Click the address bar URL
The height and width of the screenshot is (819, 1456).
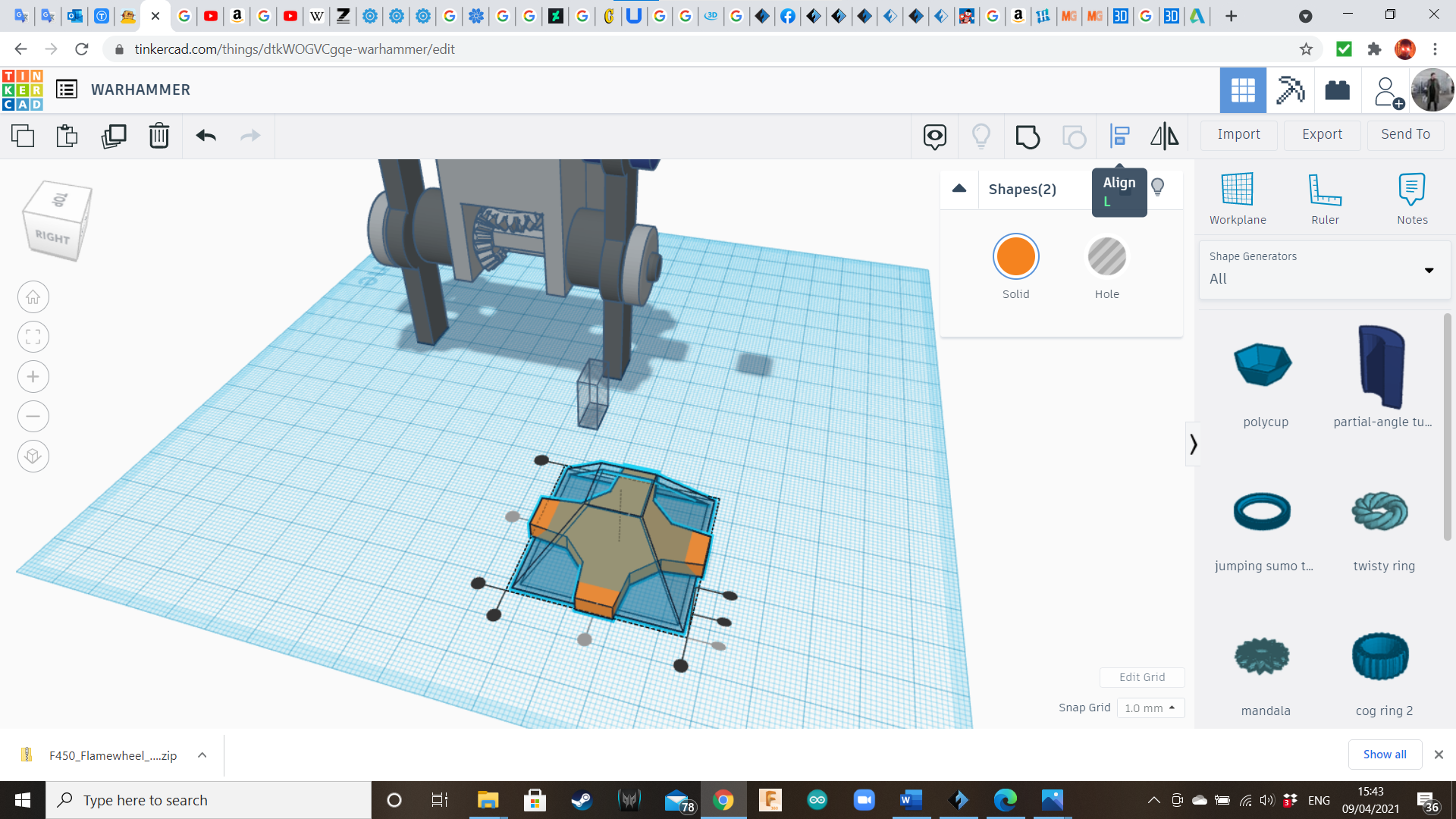[294, 49]
